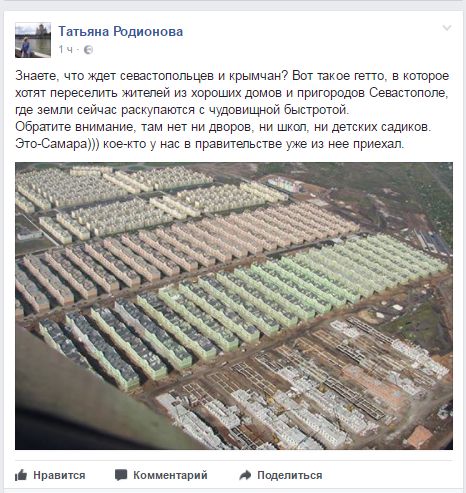Open the aerial housing photo
The image size is (466, 493).
click(x=234, y=306)
